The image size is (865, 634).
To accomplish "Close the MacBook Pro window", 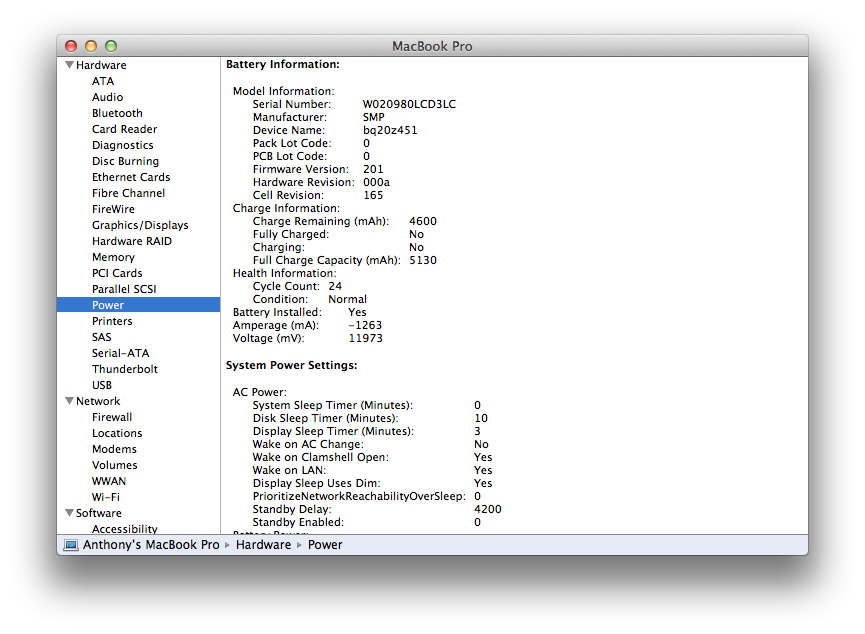I will pos(71,46).
